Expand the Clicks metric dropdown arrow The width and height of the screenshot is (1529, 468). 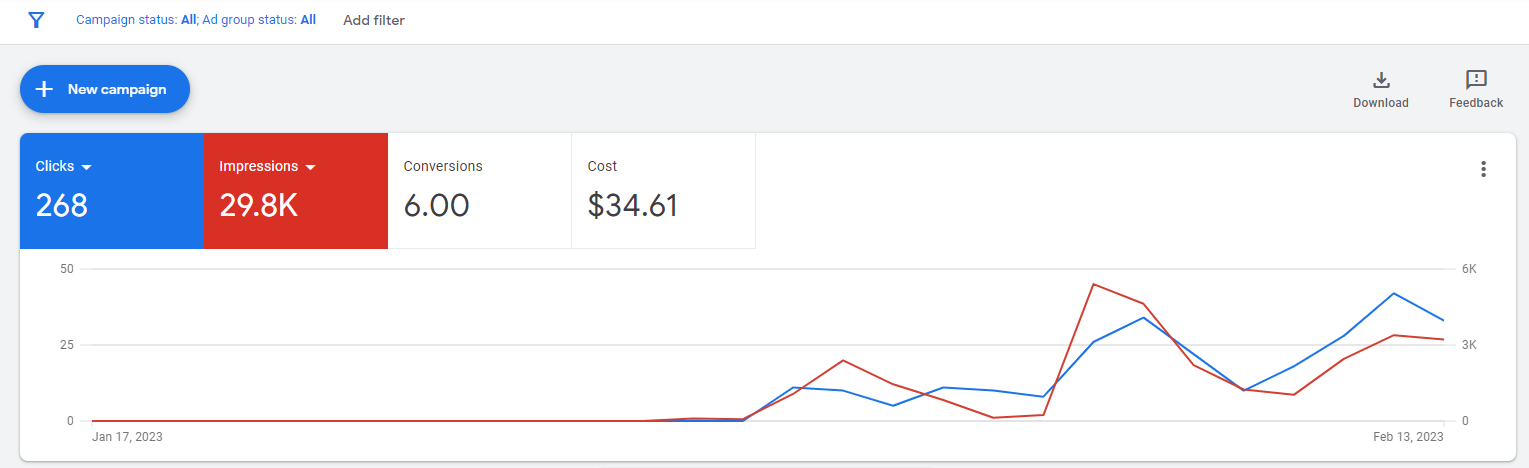(x=87, y=167)
